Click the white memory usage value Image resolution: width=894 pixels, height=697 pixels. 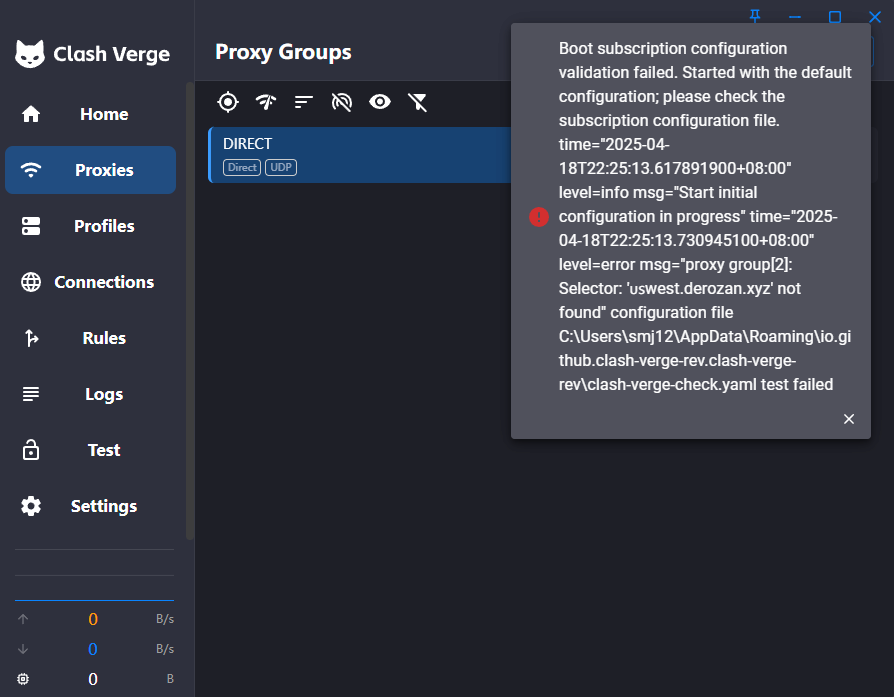click(x=93, y=679)
